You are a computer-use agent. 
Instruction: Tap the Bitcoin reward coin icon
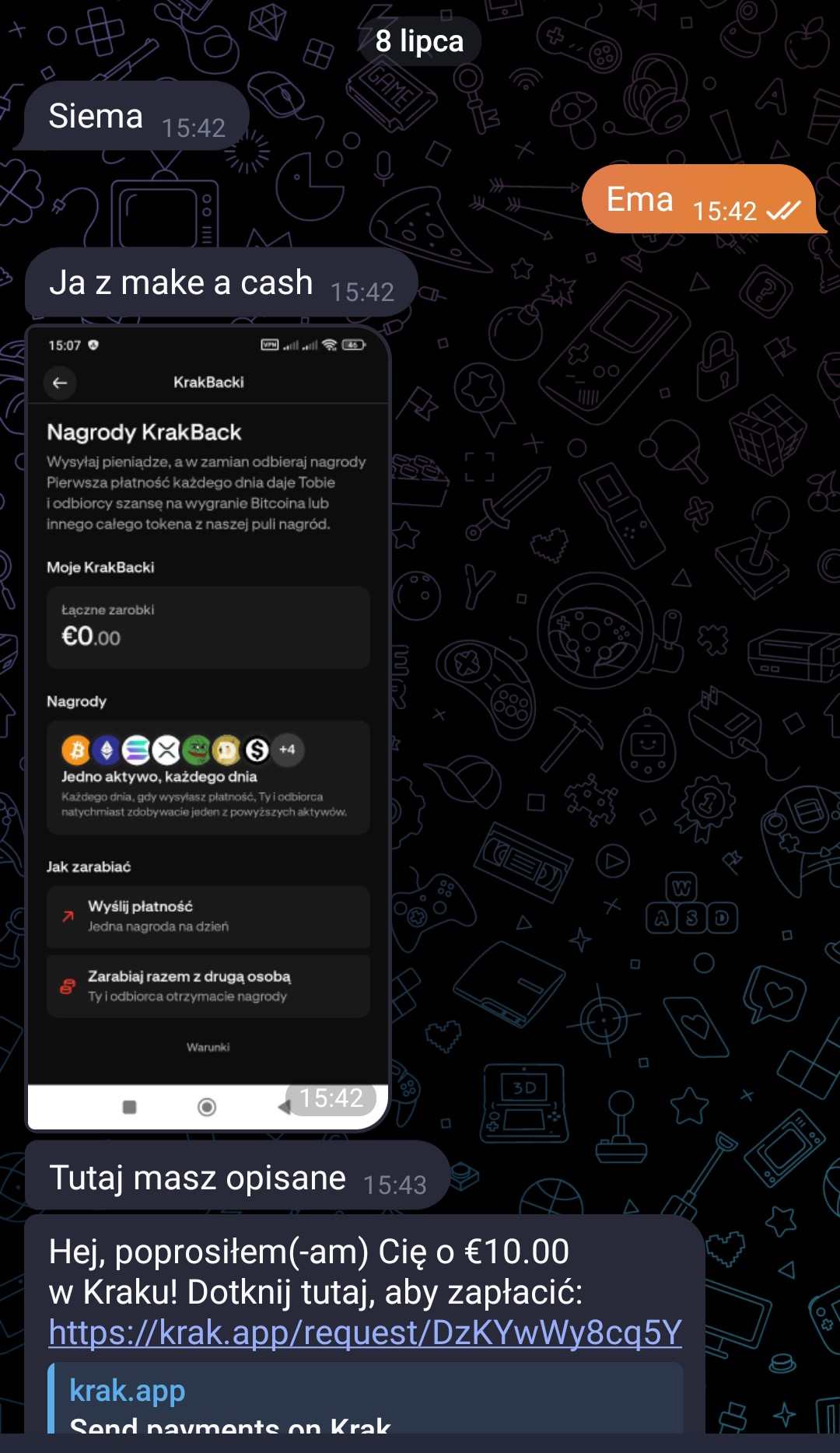(76, 750)
